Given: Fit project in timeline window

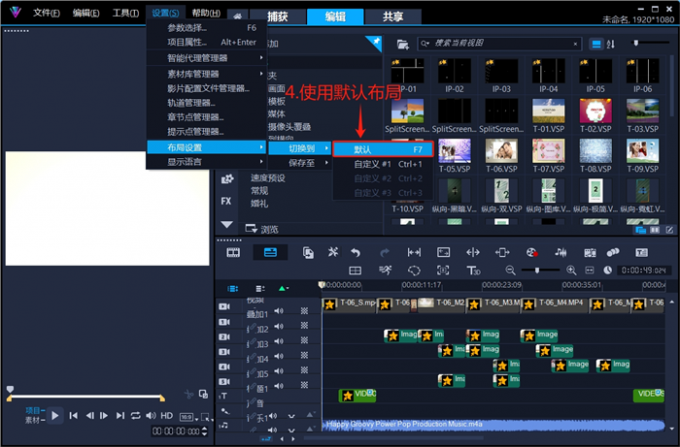Looking at the screenshot, I should click(x=590, y=271).
